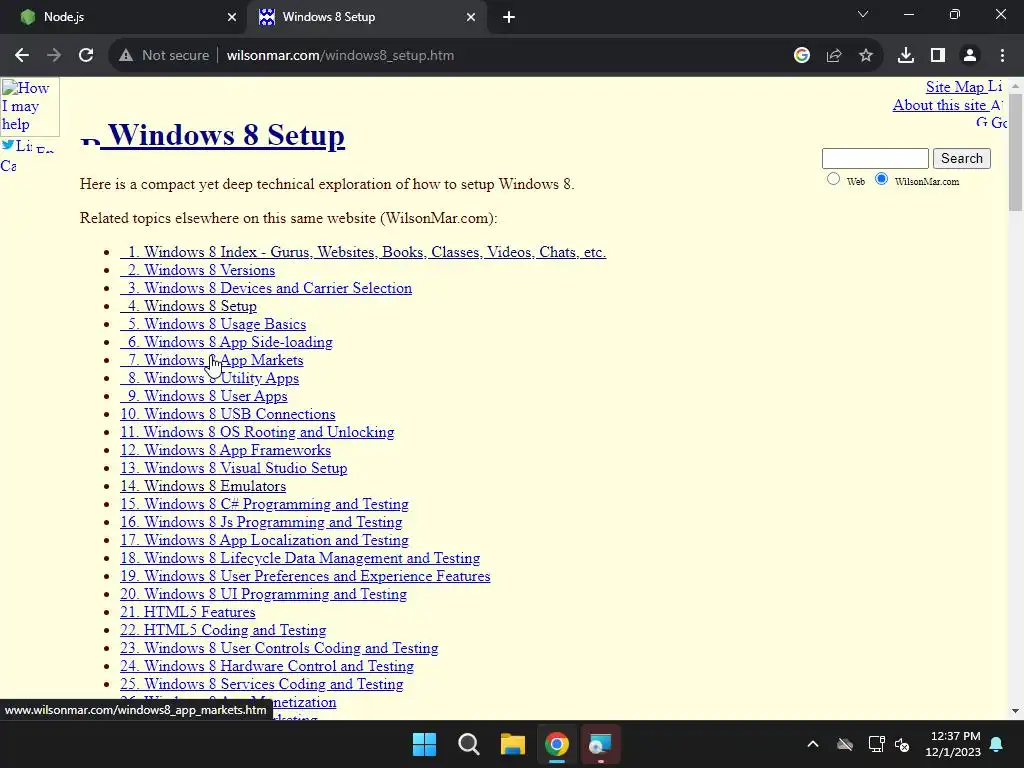Close the Windows 8 Setup tab
The width and height of the screenshot is (1024, 768).
coord(471,17)
